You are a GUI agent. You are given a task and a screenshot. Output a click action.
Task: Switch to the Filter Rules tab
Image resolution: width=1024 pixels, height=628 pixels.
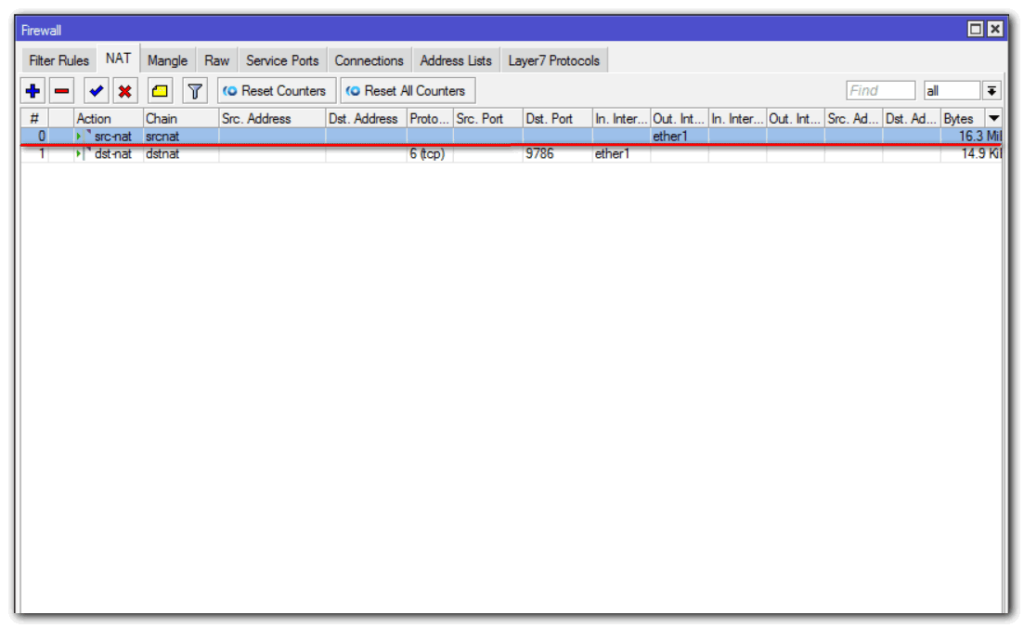click(x=59, y=61)
